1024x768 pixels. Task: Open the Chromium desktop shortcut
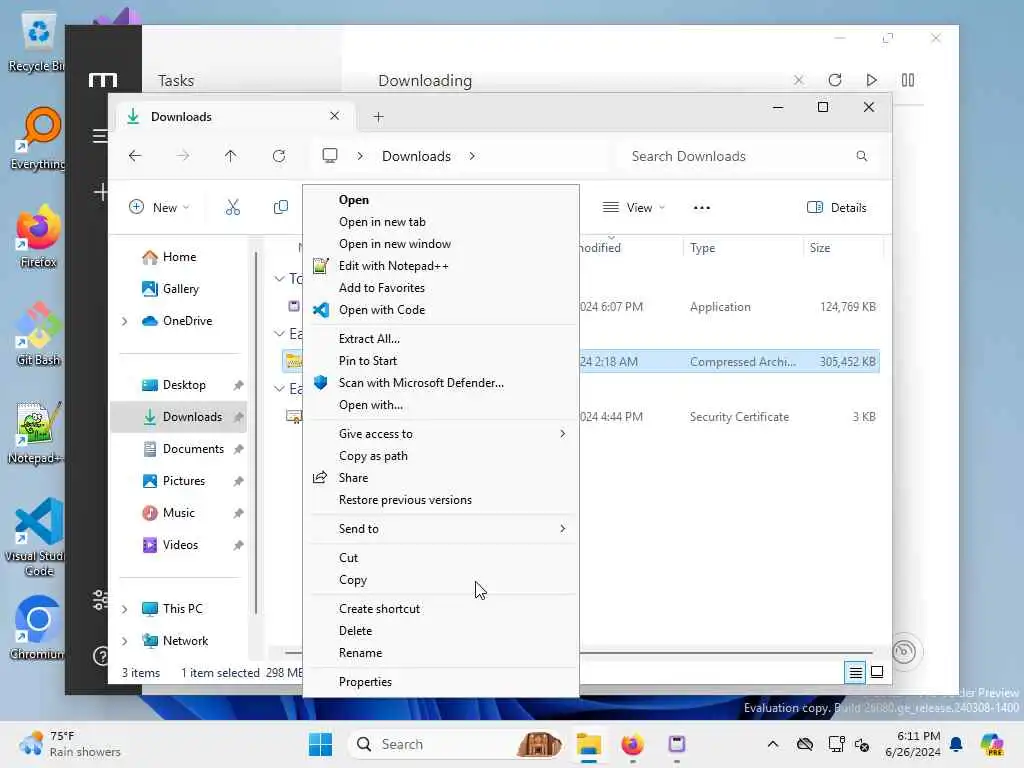(37, 628)
